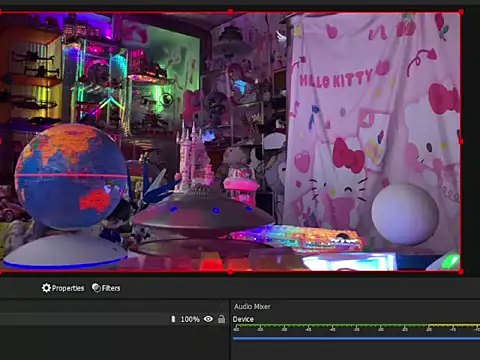
Task: Select the highlighted source row in the list
Action: coord(113,319)
